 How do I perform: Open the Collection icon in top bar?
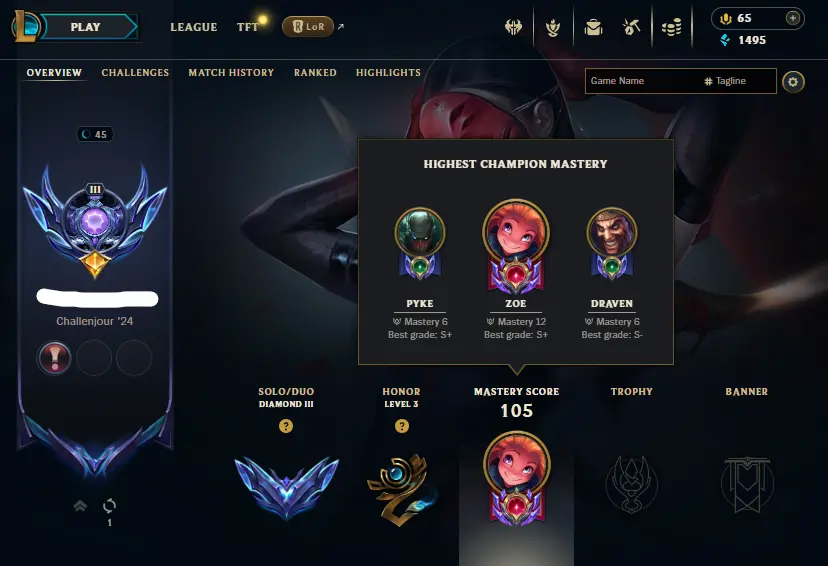click(x=553, y=27)
